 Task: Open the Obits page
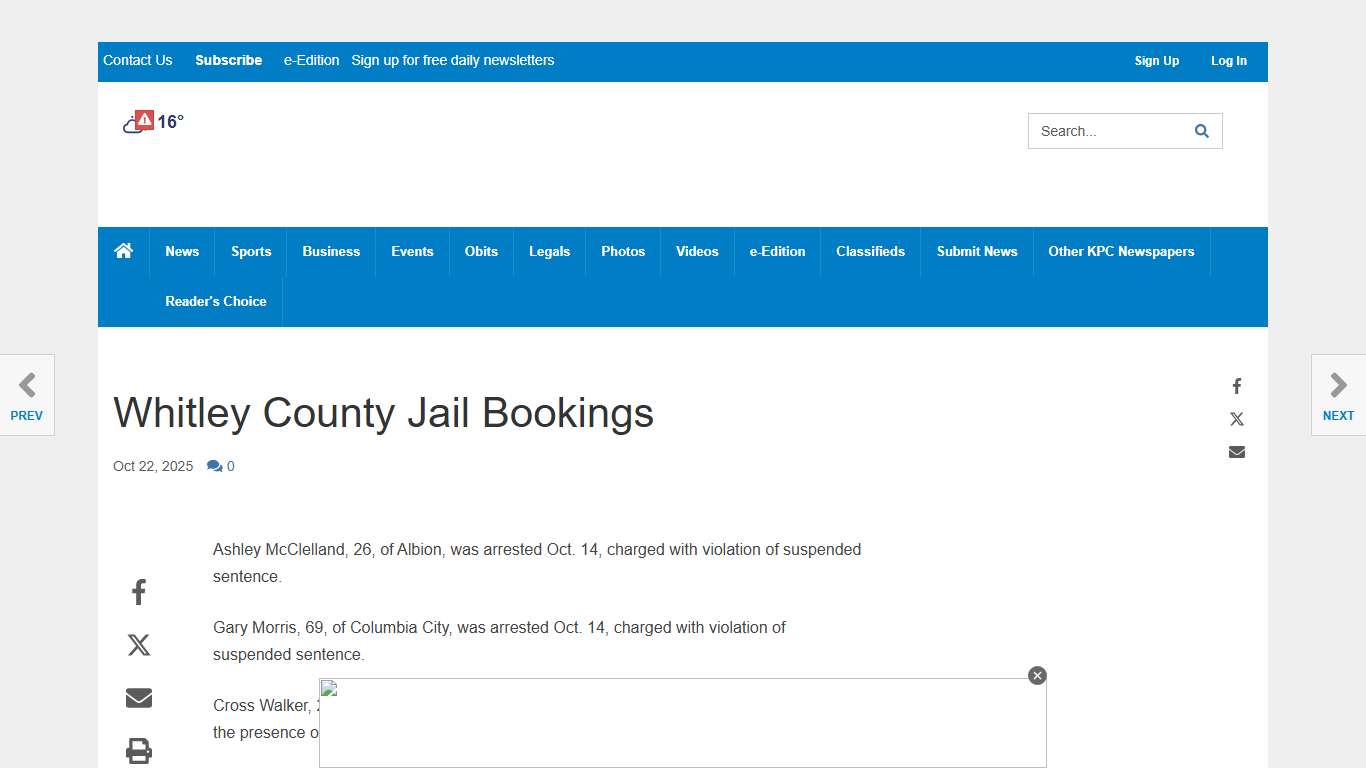481,251
